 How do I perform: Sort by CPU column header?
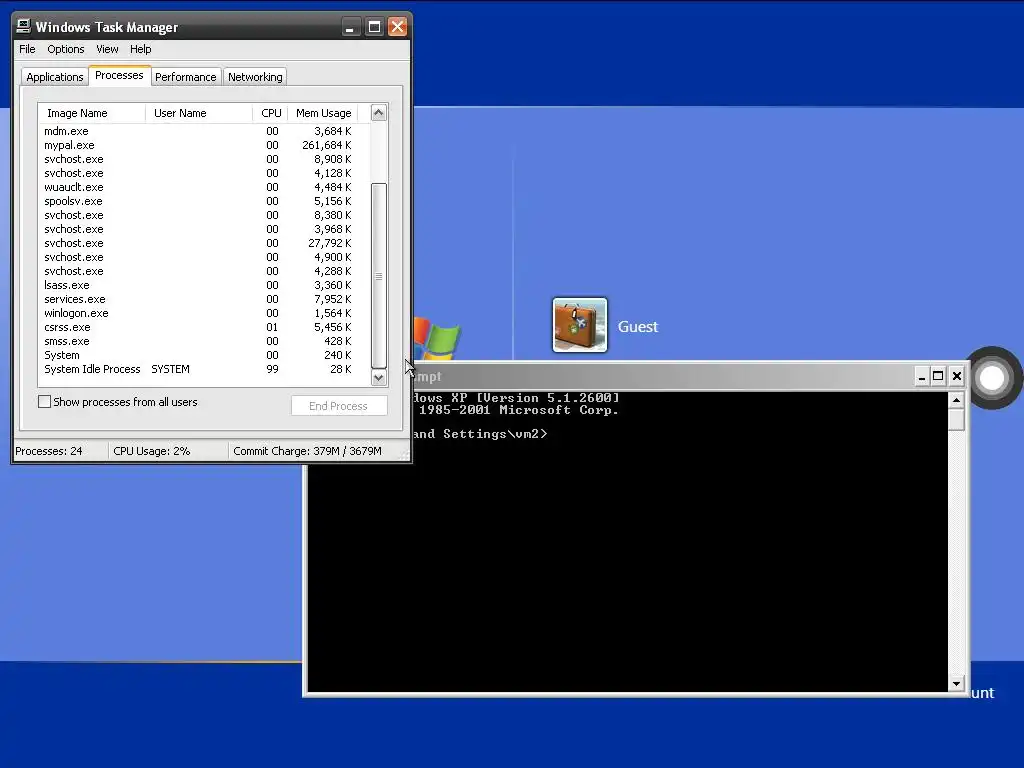point(270,113)
